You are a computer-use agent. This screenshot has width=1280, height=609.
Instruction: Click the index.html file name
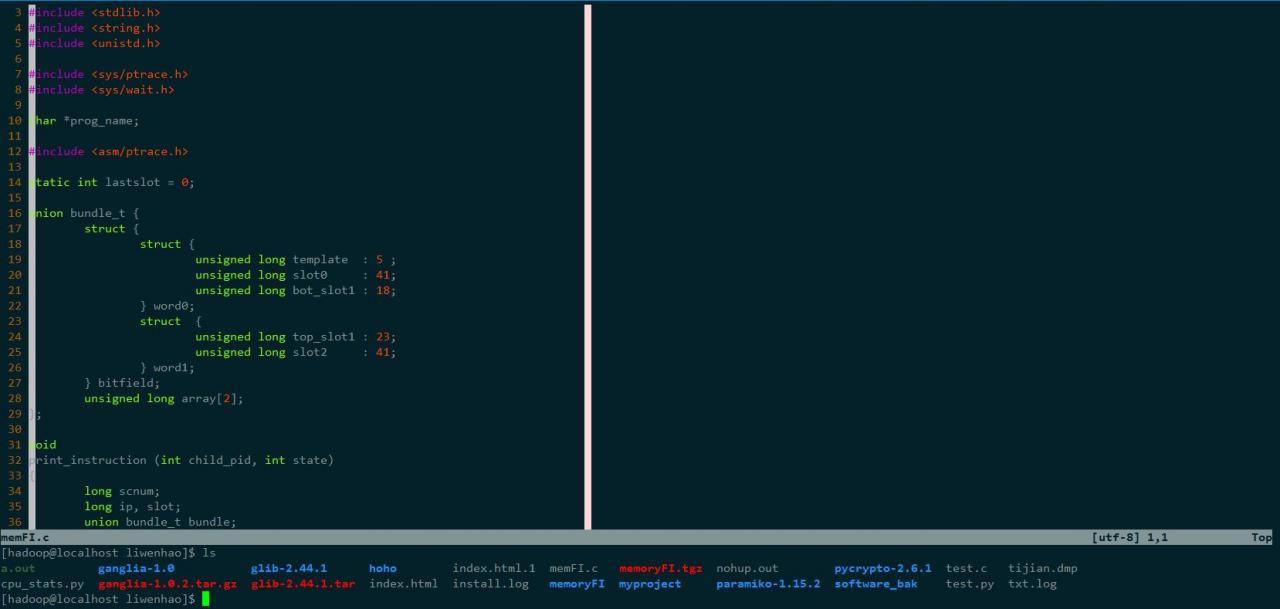(404, 584)
